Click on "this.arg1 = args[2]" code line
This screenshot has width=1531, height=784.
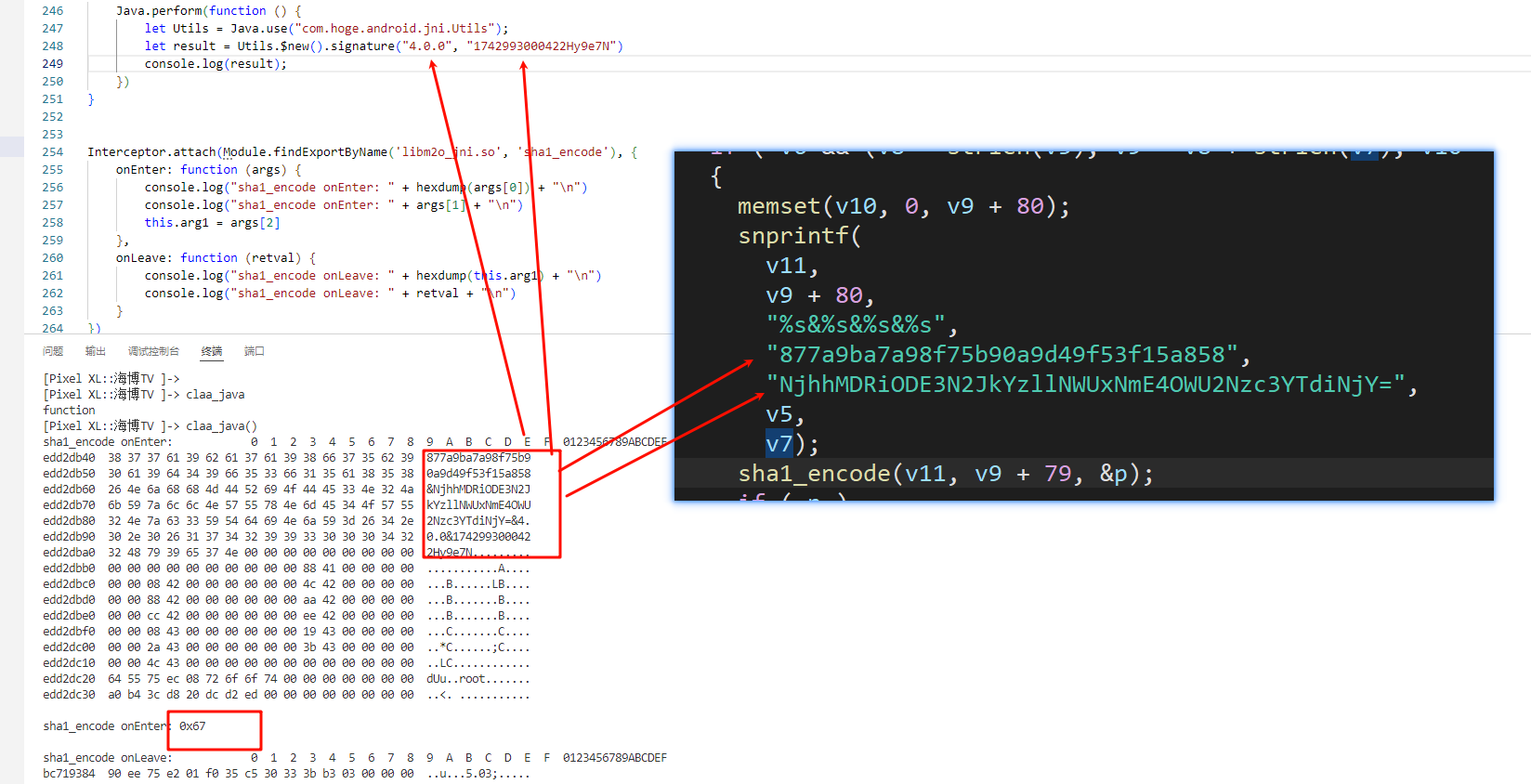pyautogui.click(x=212, y=223)
